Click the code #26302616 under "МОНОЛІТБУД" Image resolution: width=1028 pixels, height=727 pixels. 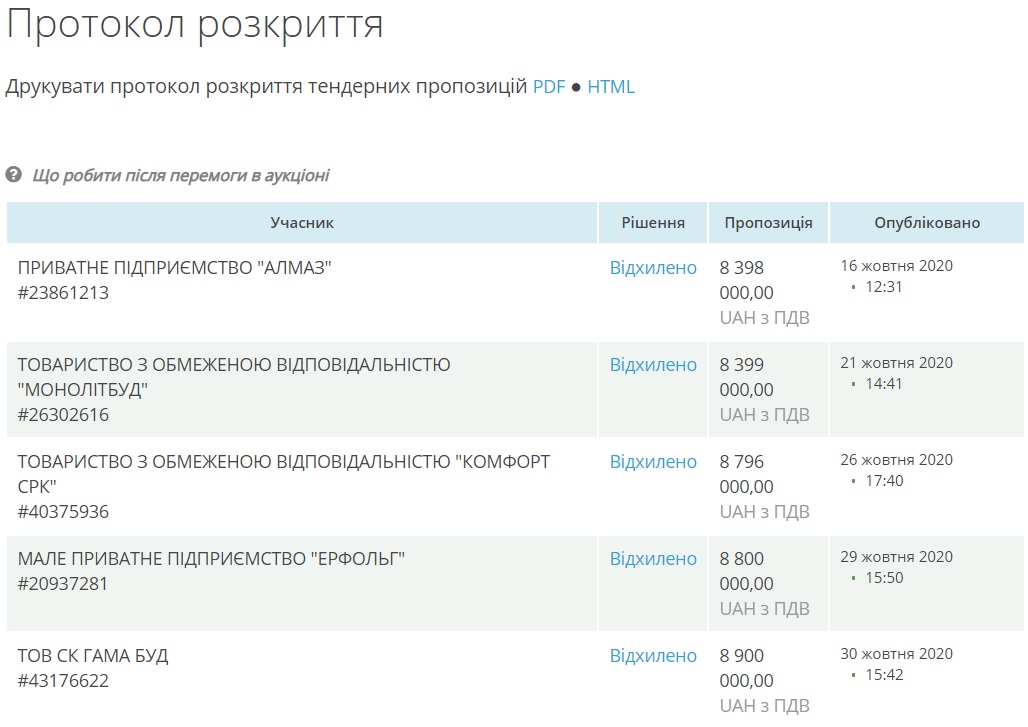63,415
